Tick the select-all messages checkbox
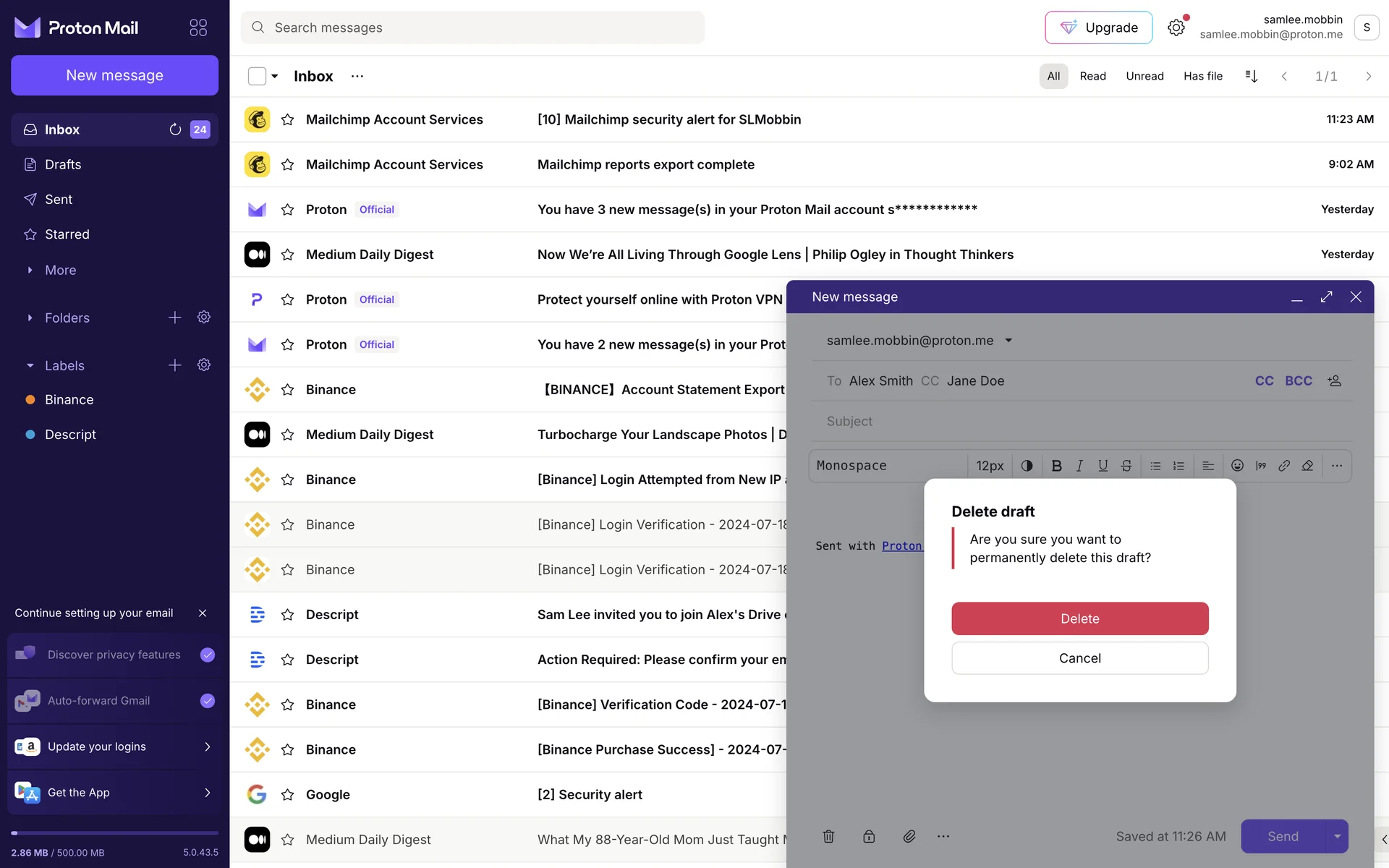The image size is (1389, 868). pos(257,76)
